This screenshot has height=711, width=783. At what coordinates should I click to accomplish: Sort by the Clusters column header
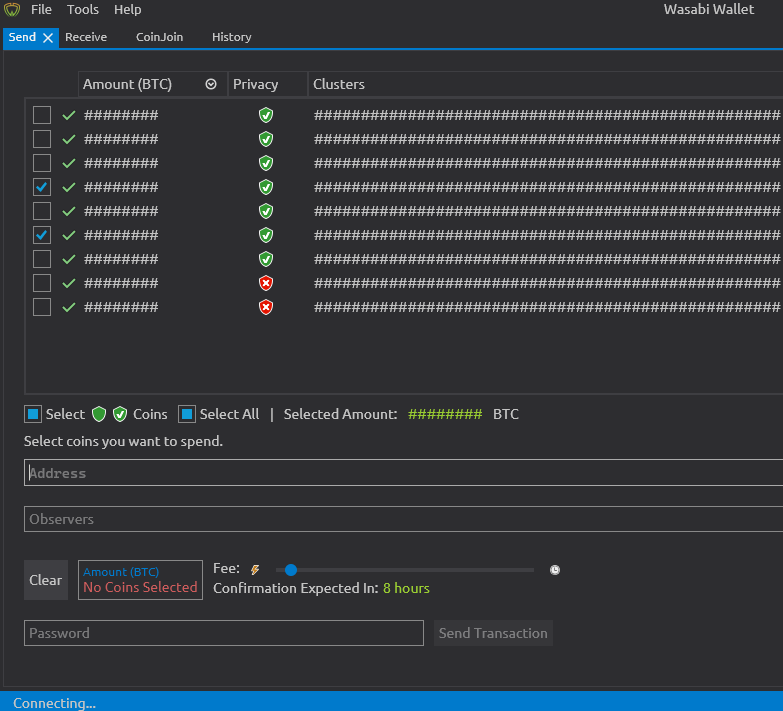[x=545, y=84]
